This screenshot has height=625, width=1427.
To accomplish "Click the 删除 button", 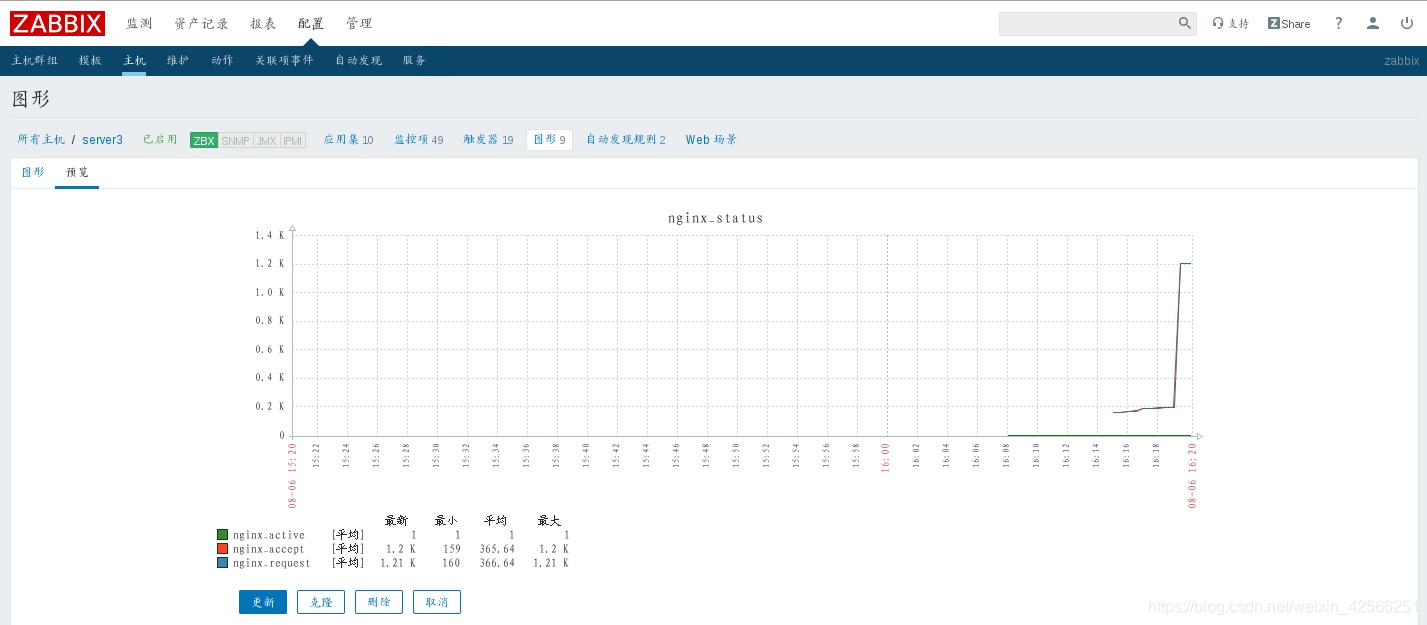I will click(x=379, y=602).
